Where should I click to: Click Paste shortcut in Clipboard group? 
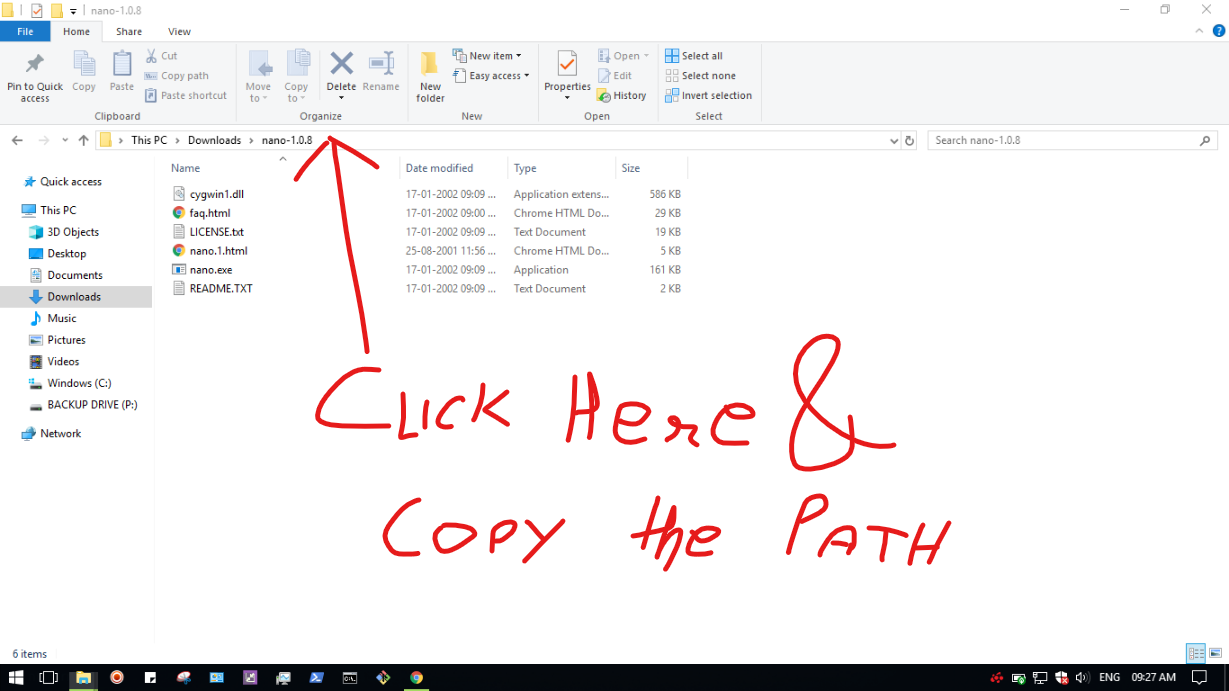(x=185, y=96)
